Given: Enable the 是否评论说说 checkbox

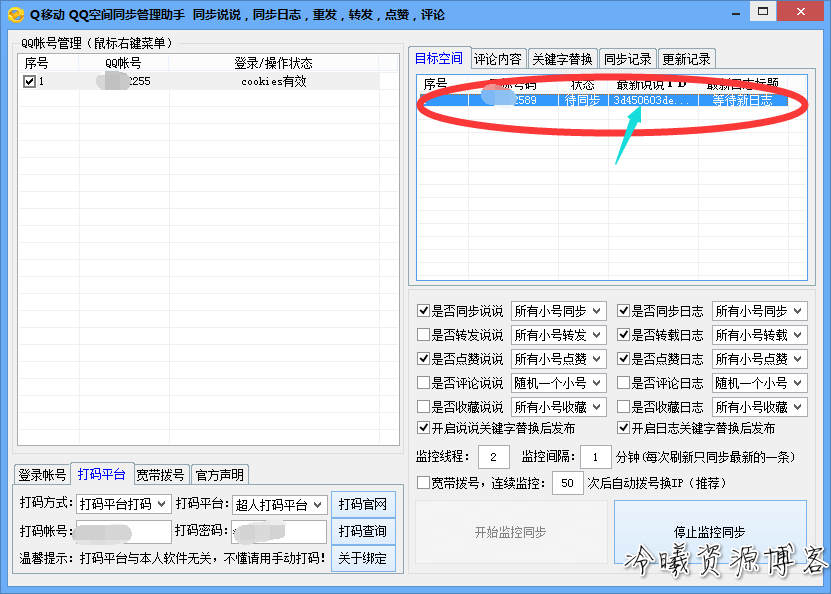Looking at the screenshot, I should click(x=423, y=383).
